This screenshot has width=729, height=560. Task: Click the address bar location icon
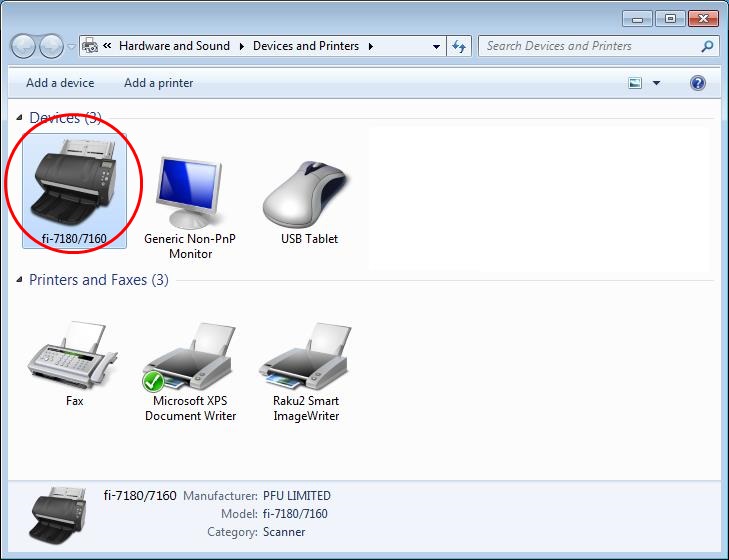(90, 46)
